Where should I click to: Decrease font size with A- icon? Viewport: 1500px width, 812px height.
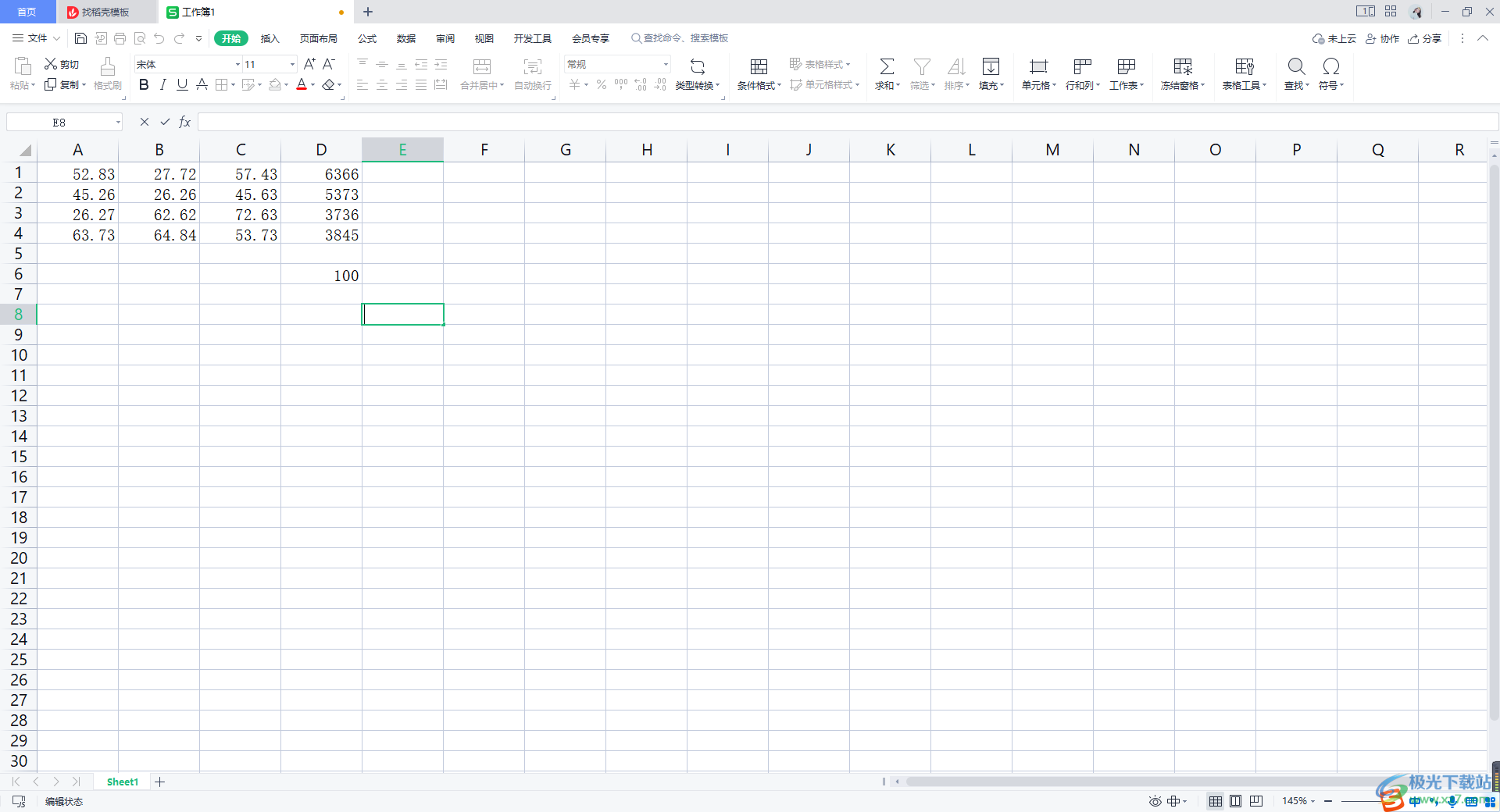(x=329, y=64)
